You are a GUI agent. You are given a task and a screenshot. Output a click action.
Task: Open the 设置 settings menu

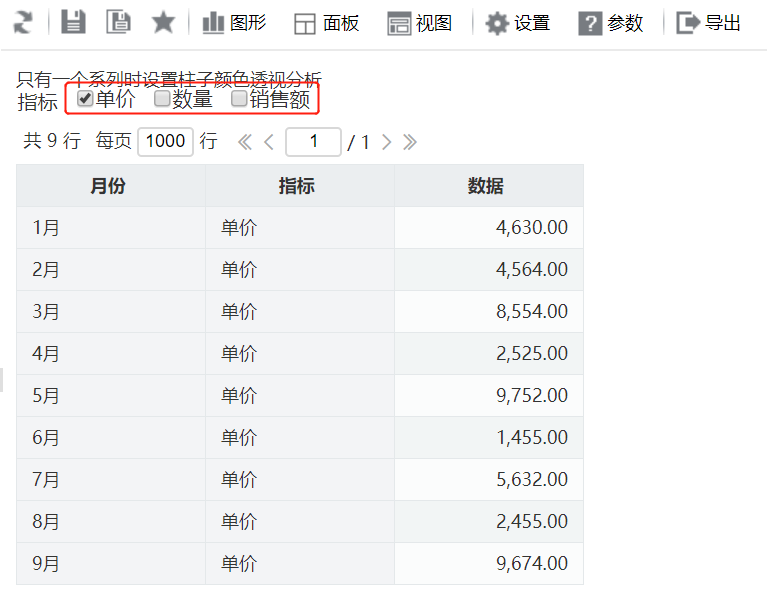[518, 23]
